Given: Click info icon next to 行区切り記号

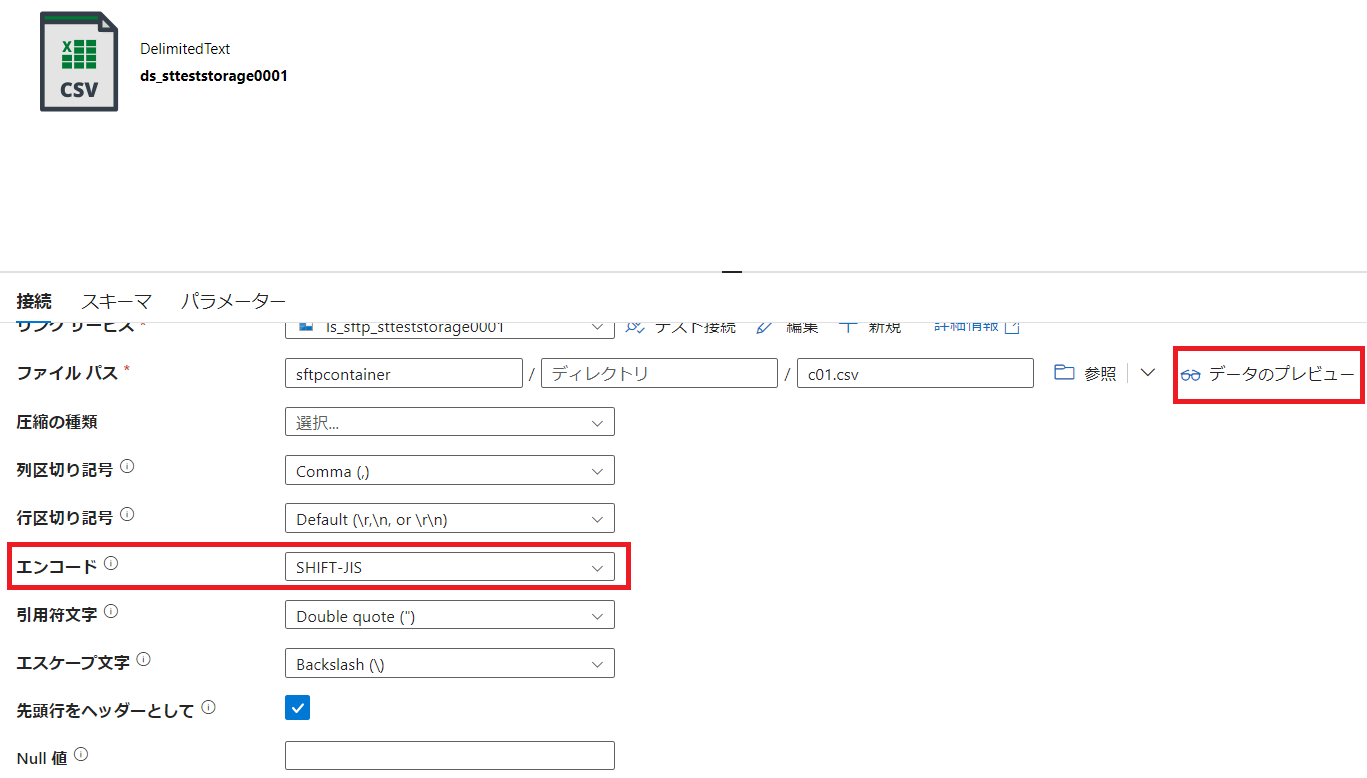Looking at the screenshot, I should (127, 515).
